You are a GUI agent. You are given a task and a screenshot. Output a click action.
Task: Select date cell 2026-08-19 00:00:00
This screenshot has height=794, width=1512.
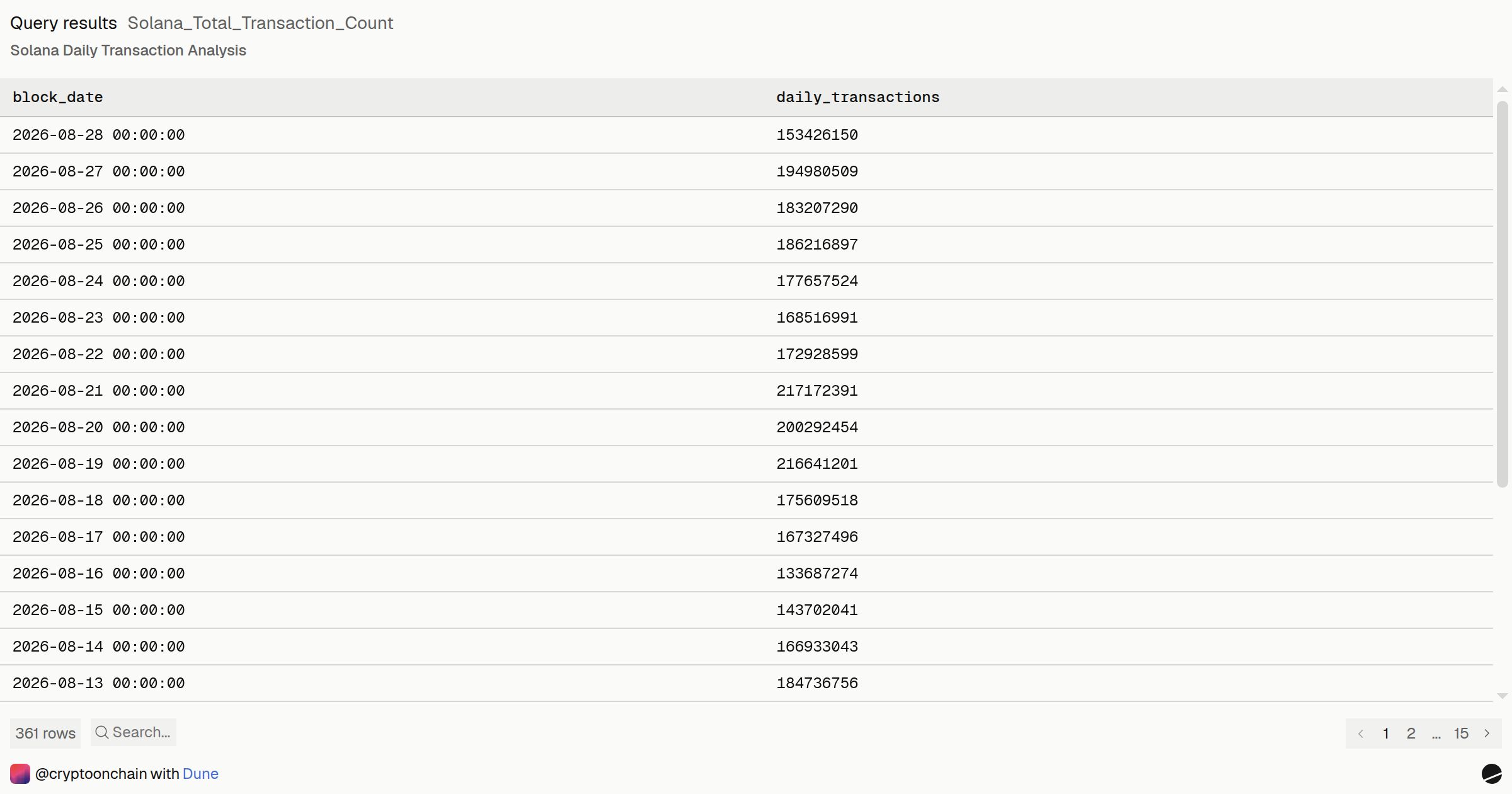(x=98, y=464)
